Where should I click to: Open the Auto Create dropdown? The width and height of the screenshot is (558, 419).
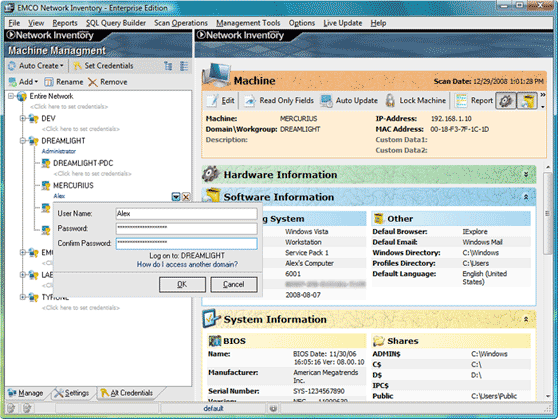pos(36,66)
